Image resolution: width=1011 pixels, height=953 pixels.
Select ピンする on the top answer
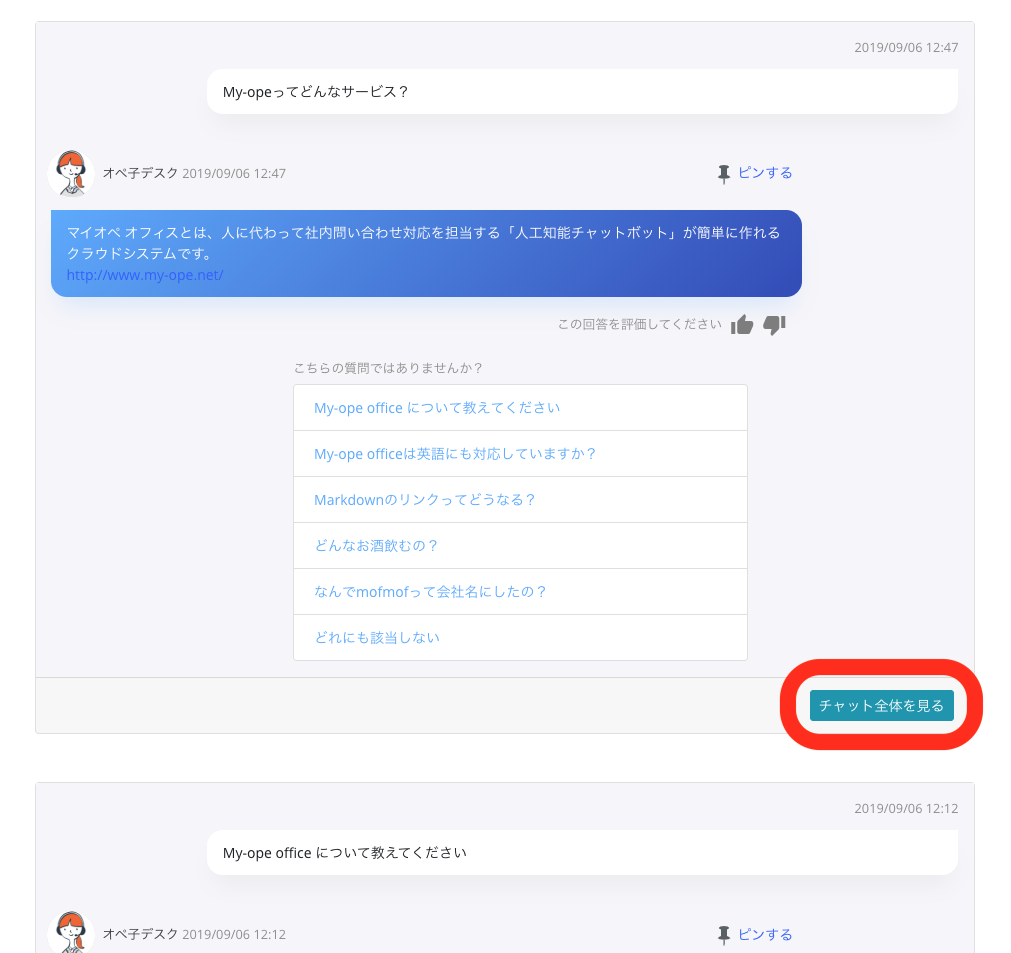765,172
